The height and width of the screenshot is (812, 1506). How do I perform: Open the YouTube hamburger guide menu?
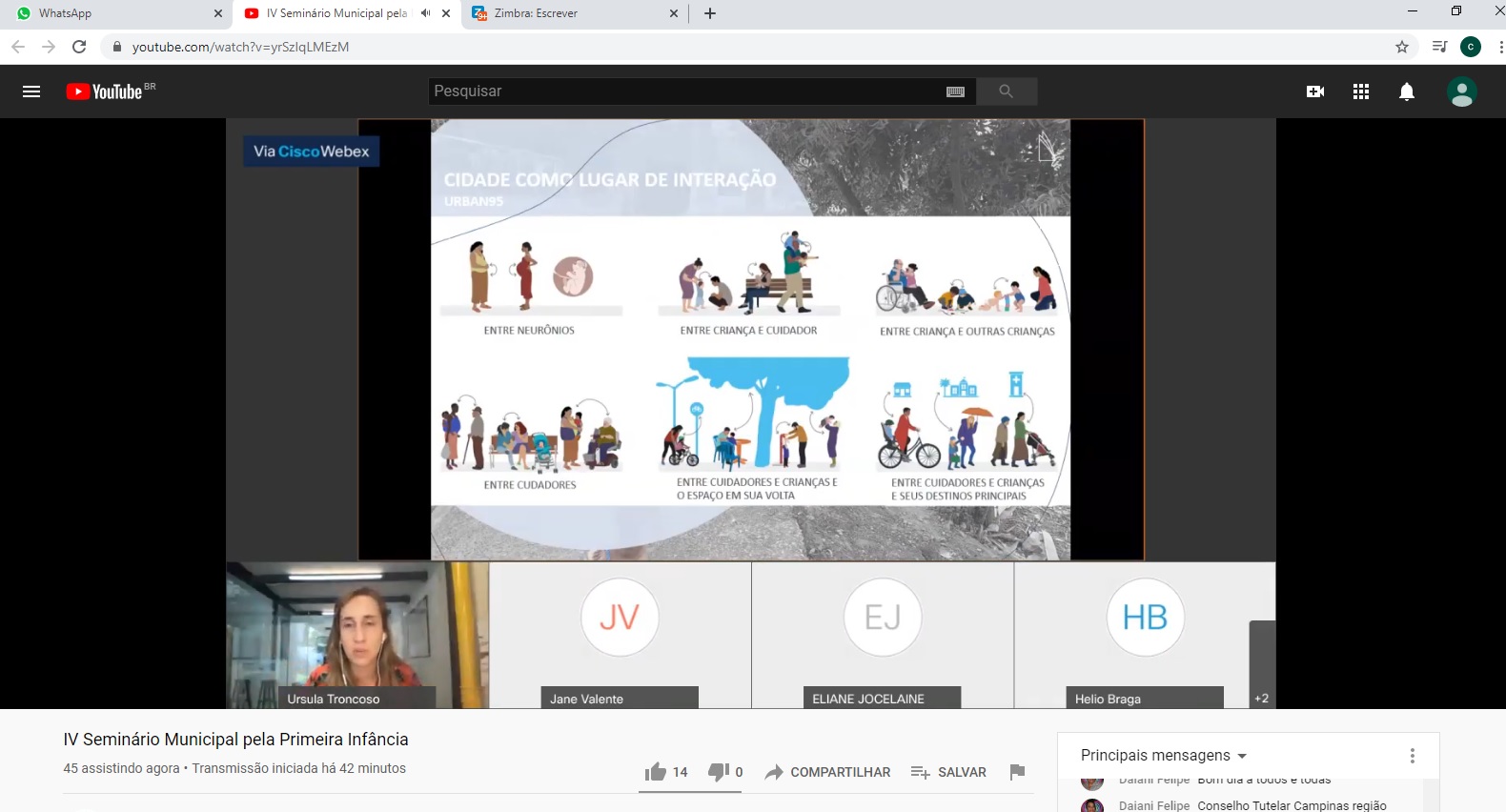pyautogui.click(x=31, y=91)
